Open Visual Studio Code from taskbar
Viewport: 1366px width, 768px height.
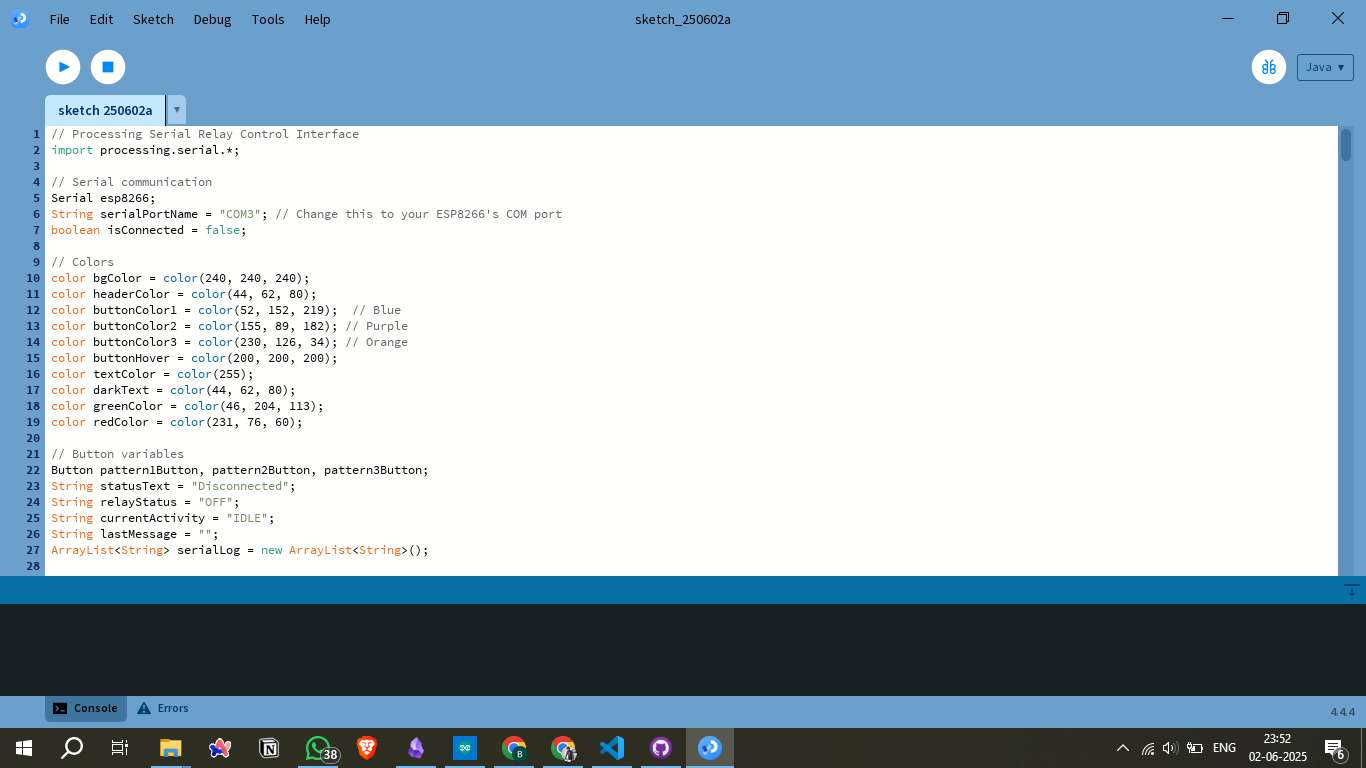[612, 748]
